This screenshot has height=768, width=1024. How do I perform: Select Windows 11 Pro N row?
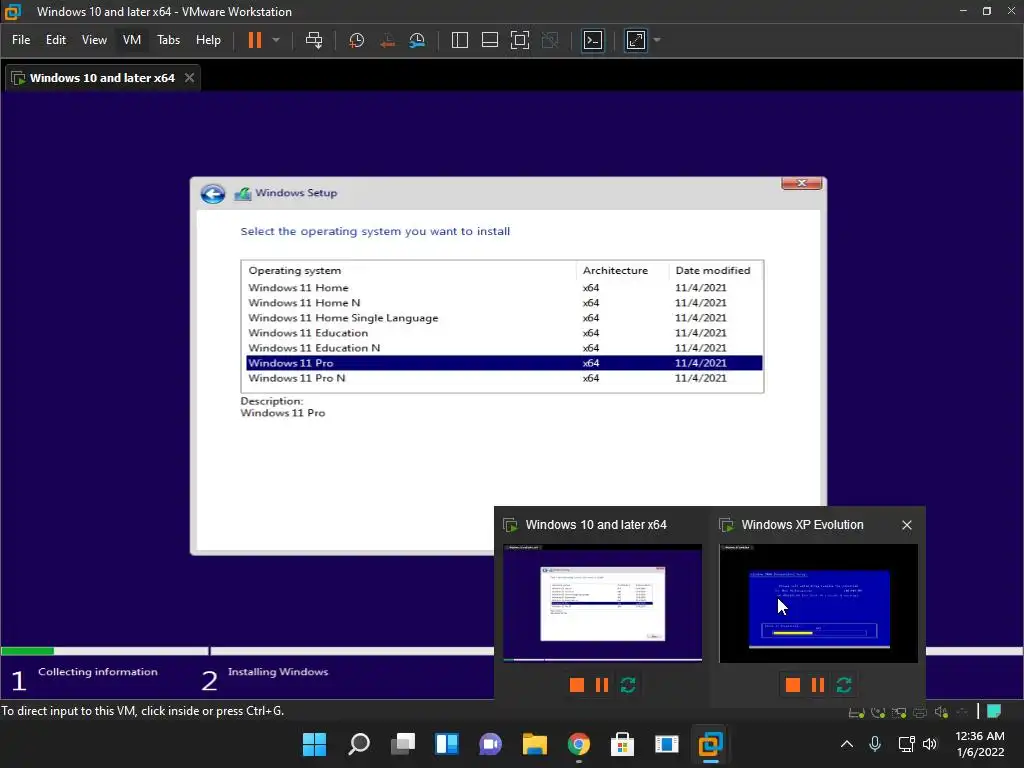pos(504,378)
